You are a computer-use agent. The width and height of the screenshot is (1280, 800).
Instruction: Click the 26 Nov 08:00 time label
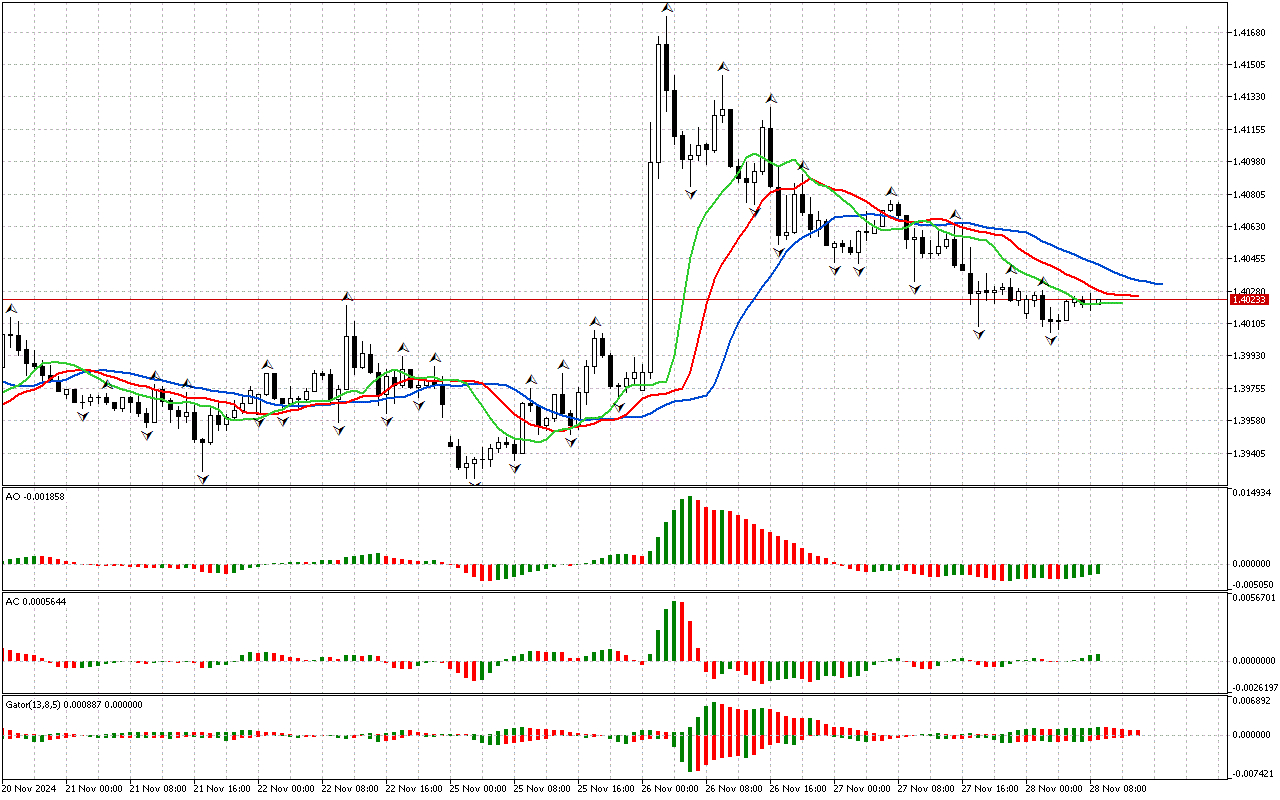click(733, 789)
